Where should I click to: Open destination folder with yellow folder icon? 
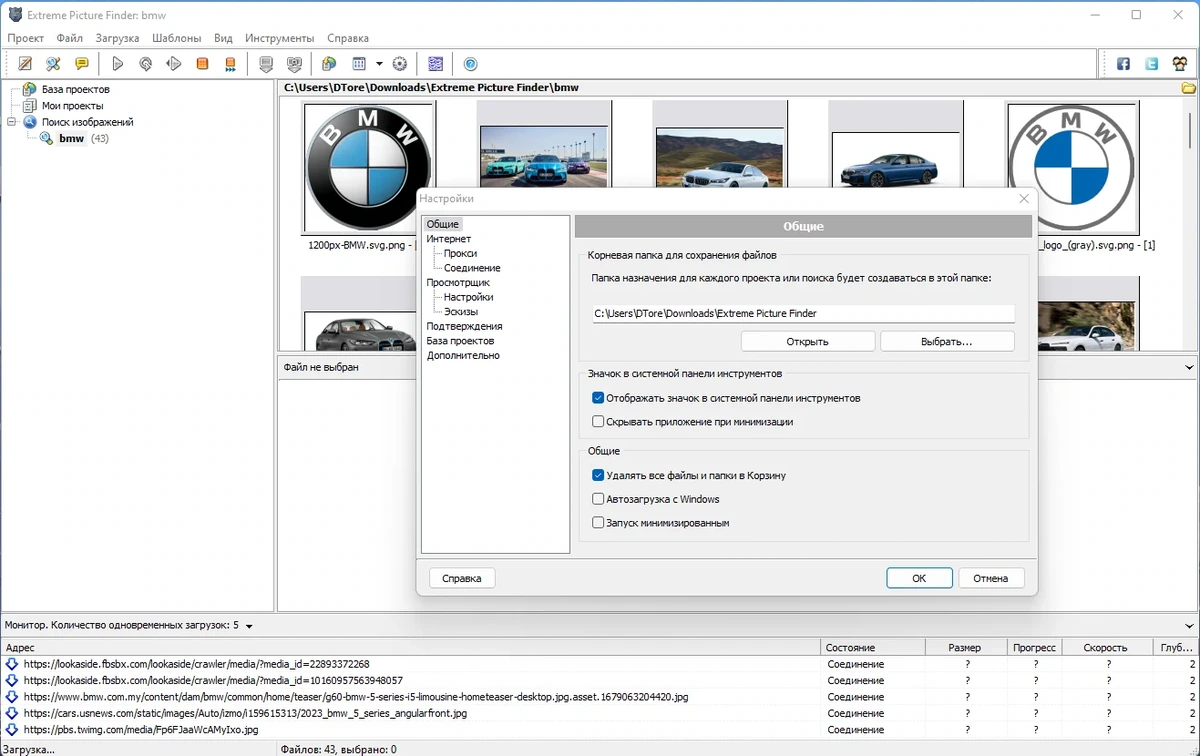tap(1189, 88)
